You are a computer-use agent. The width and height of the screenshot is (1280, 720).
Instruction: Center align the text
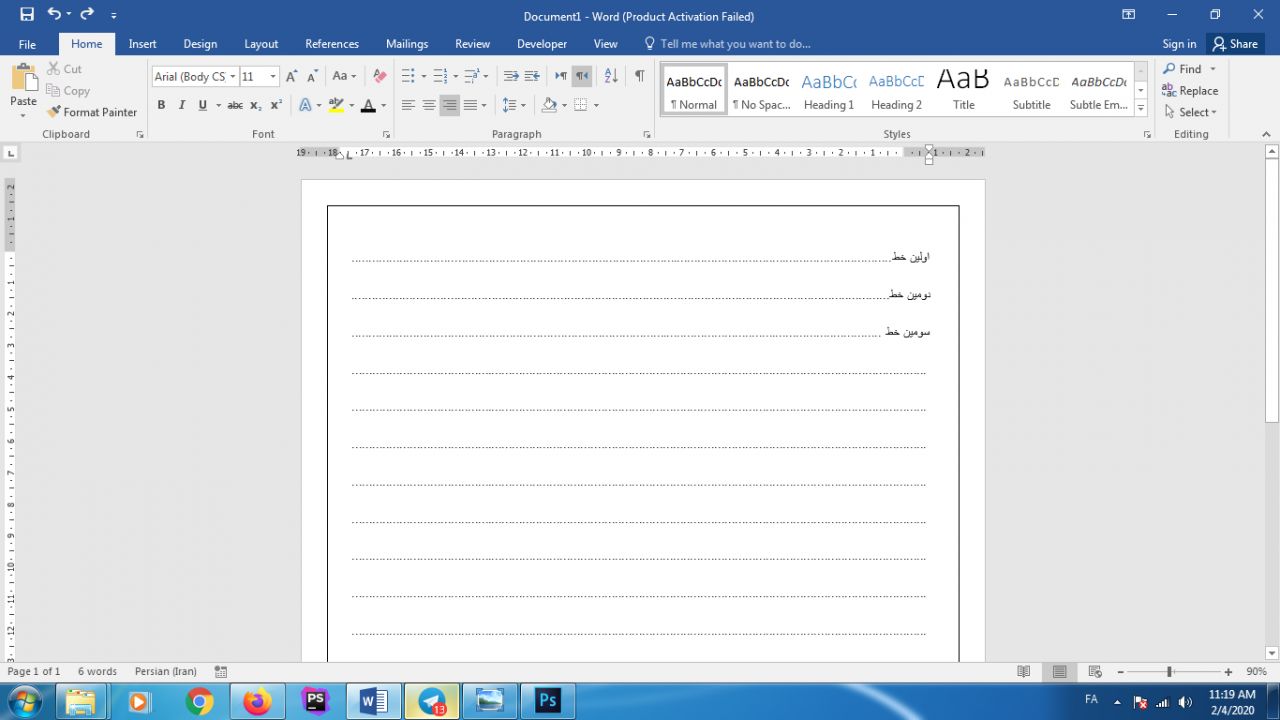(x=429, y=105)
